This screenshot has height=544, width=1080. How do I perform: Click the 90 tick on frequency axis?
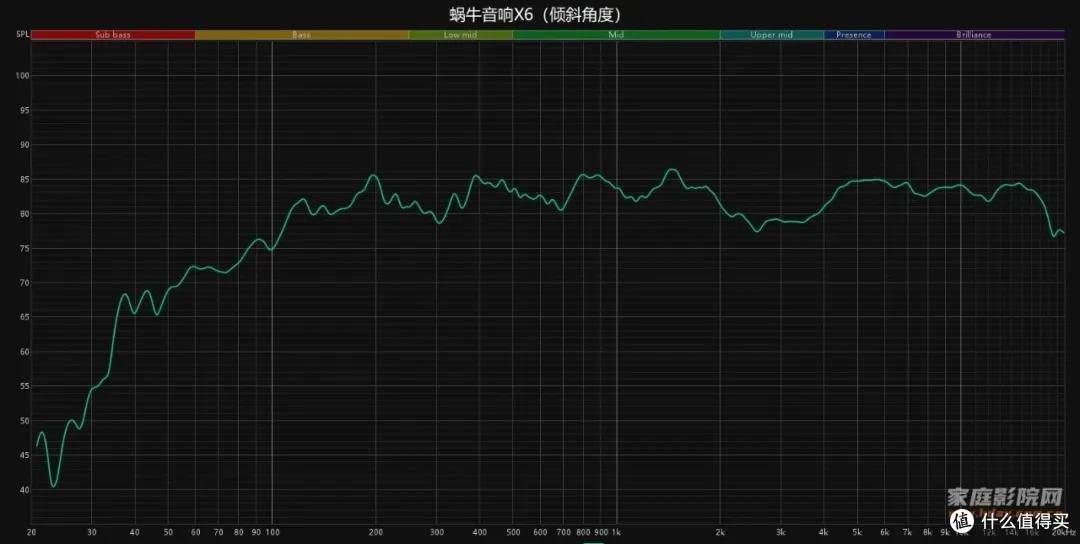click(x=256, y=532)
